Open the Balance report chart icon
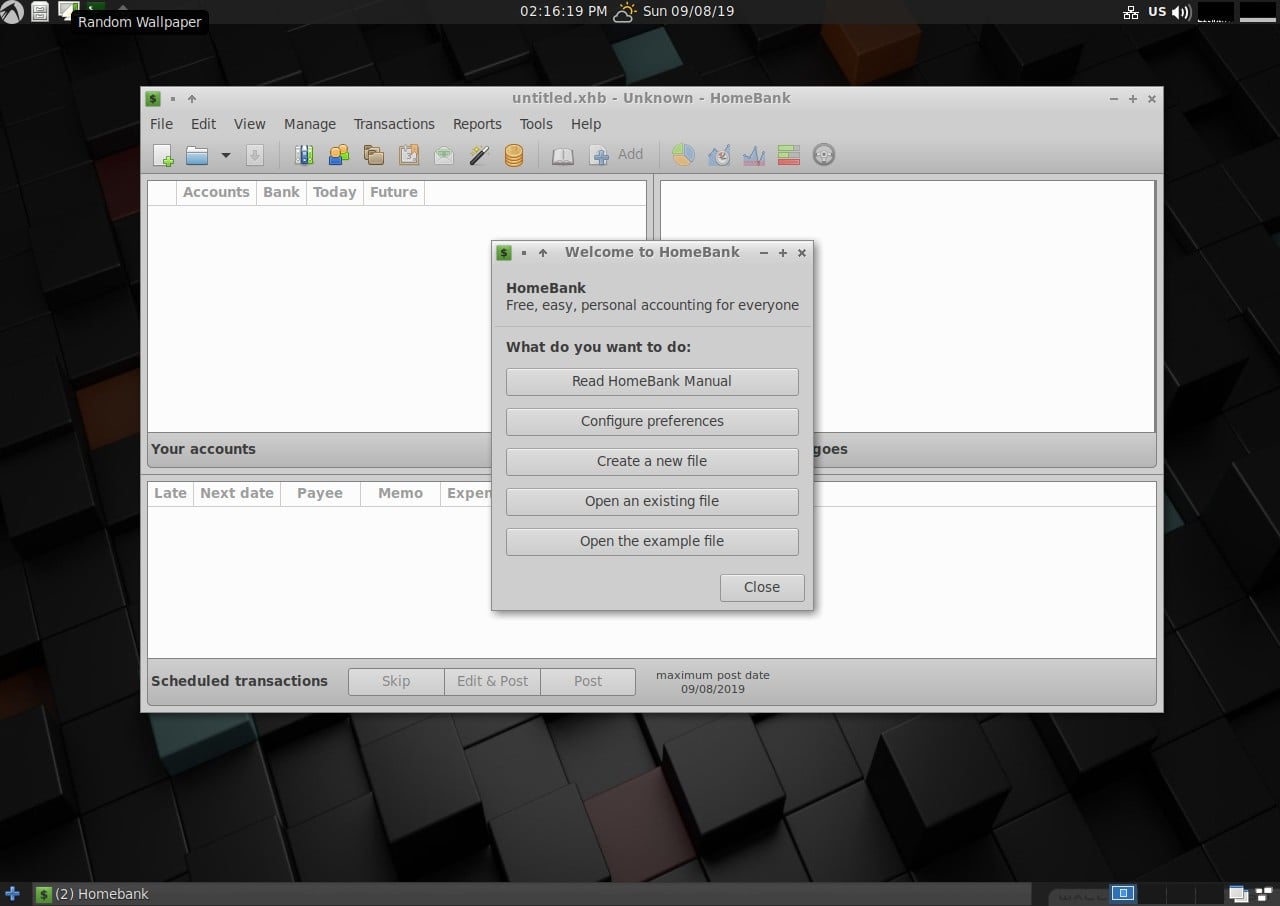 (x=753, y=155)
